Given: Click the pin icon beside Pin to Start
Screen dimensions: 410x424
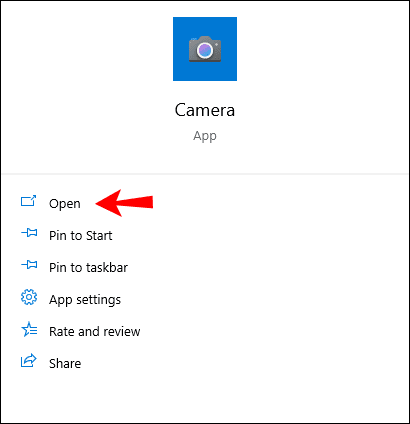Looking at the screenshot, I should pos(29,233).
